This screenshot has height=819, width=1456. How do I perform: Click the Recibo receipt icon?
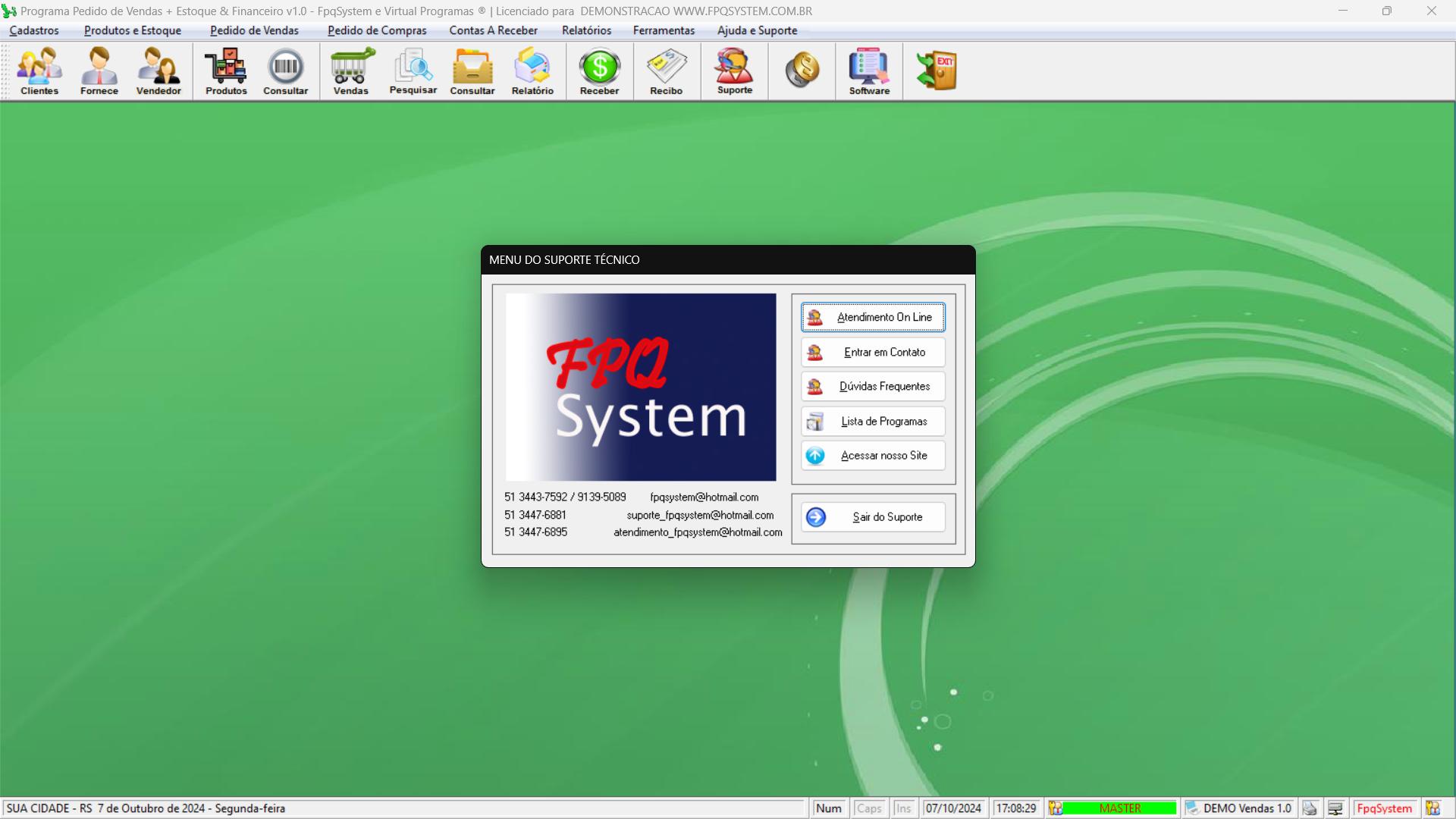click(666, 71)
